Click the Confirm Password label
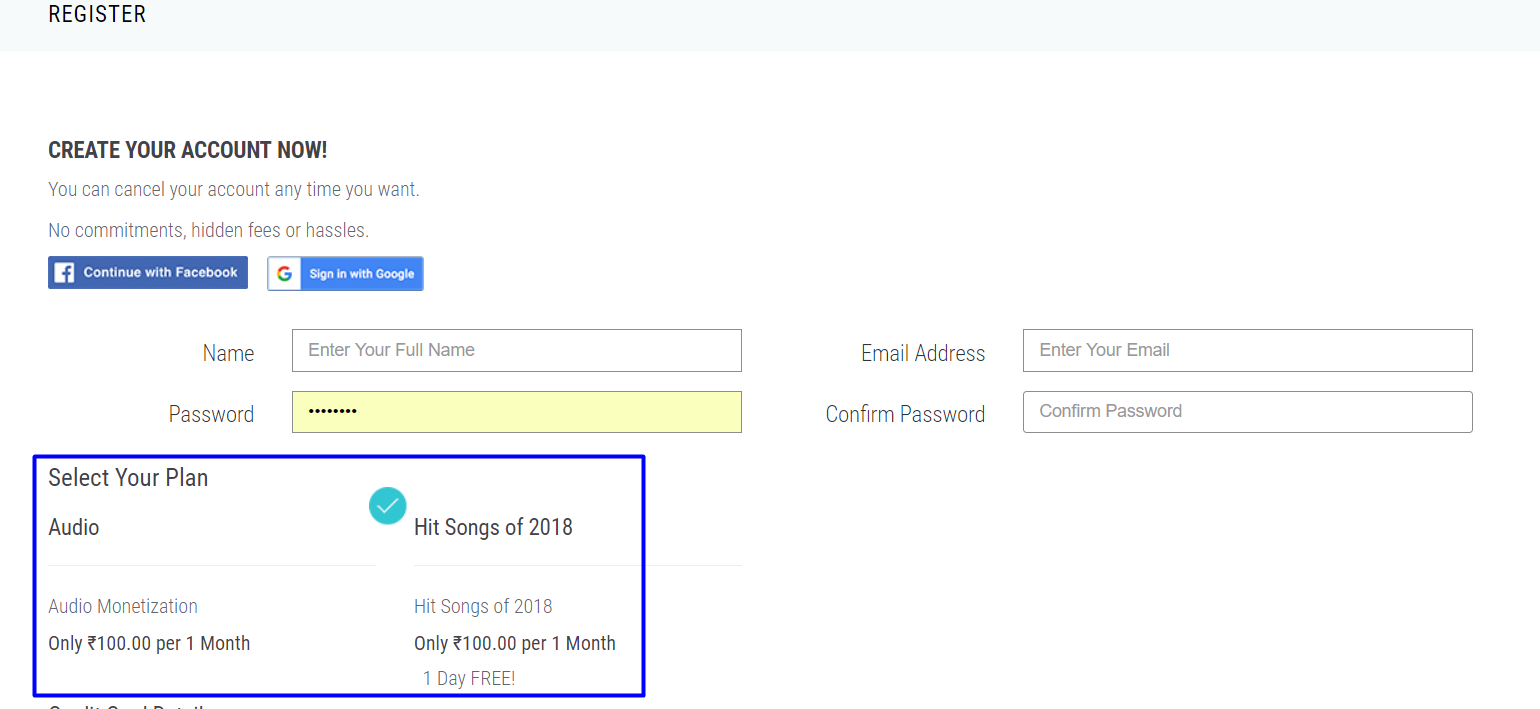The width and height of the screenshot is (1540, 709). click(905, 414)
